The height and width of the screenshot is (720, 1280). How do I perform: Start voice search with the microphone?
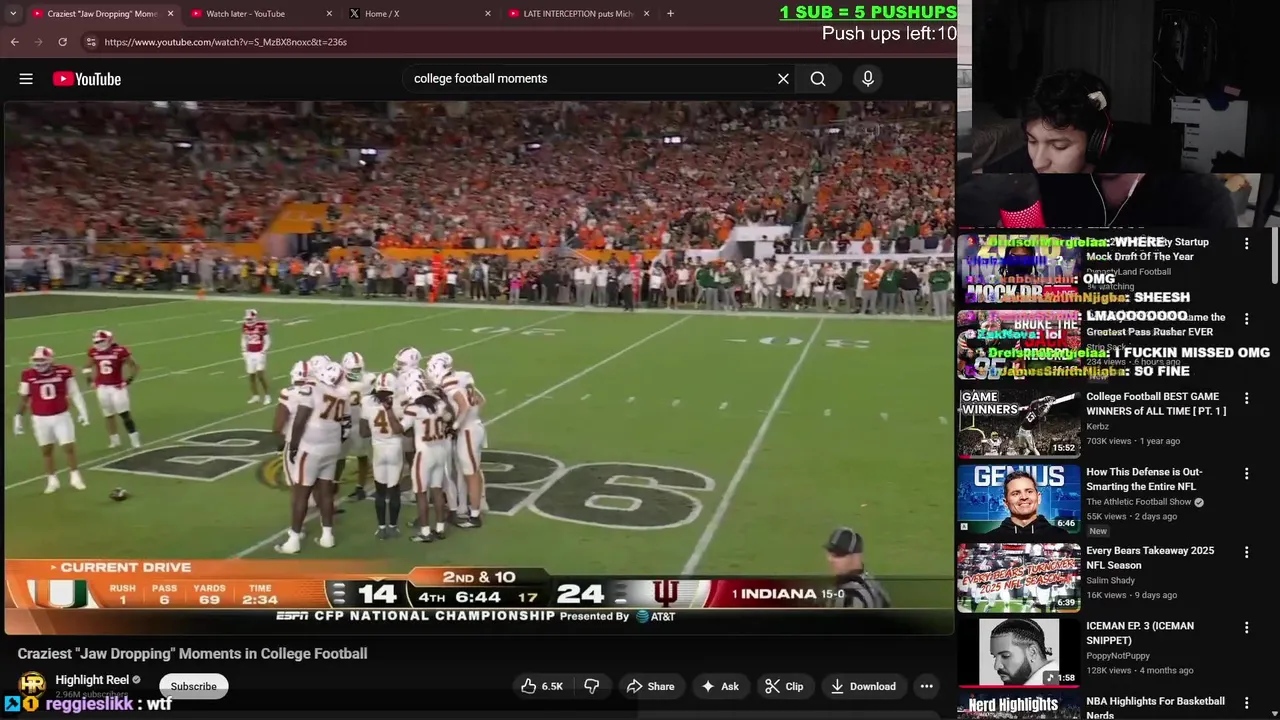[868, 79]
